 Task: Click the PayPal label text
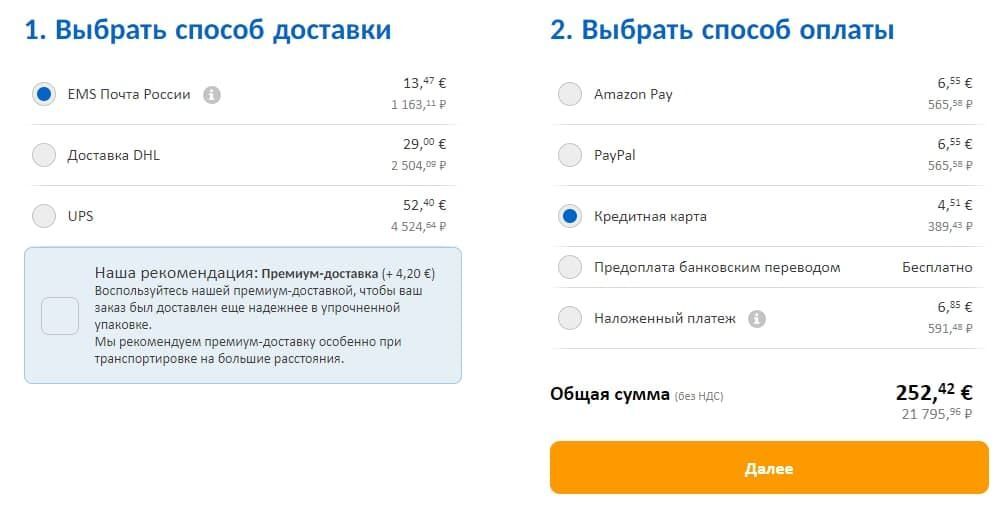coord(614,155)
